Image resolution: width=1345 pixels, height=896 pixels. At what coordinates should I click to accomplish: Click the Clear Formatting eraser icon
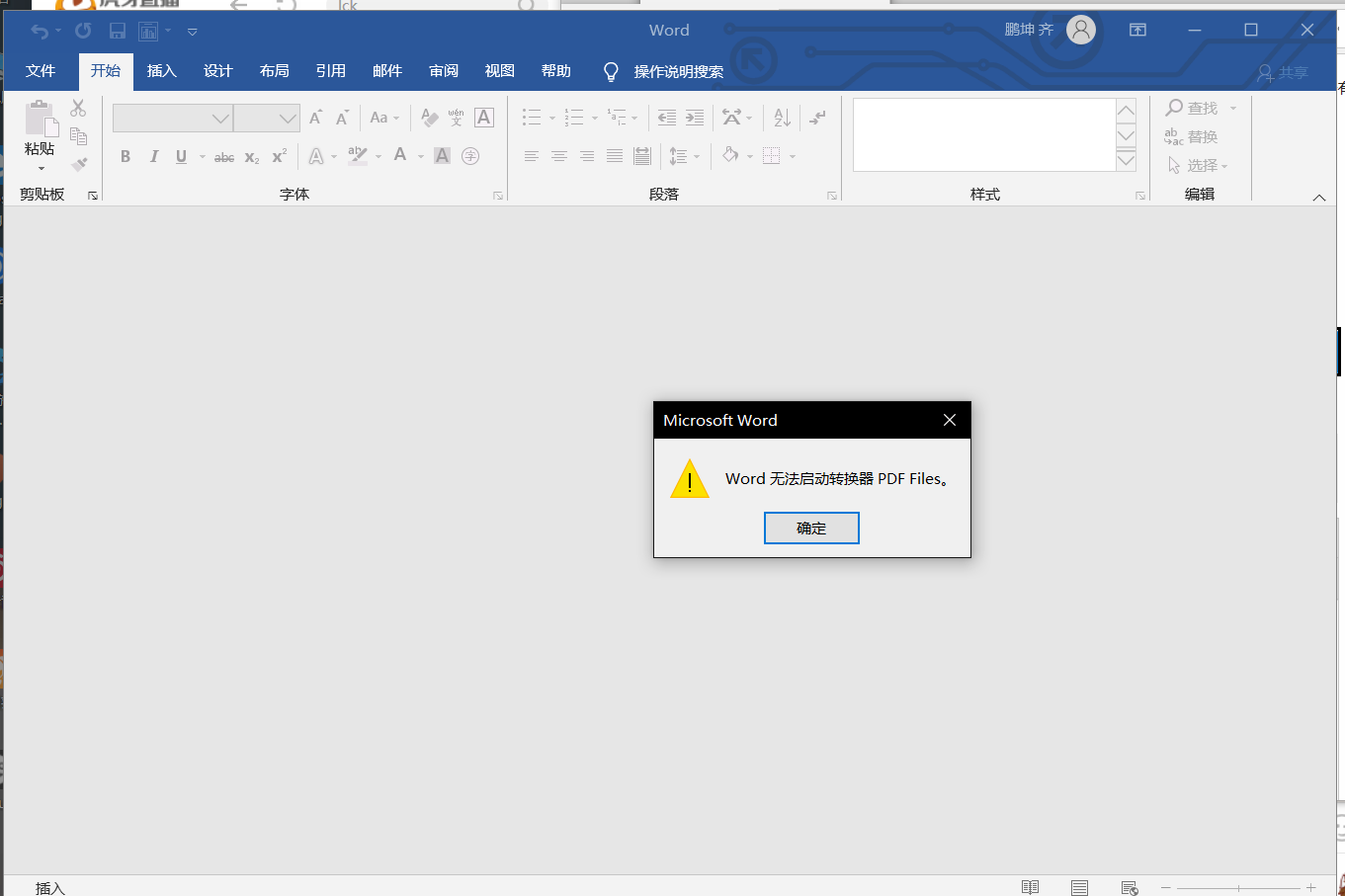(429, 118)
